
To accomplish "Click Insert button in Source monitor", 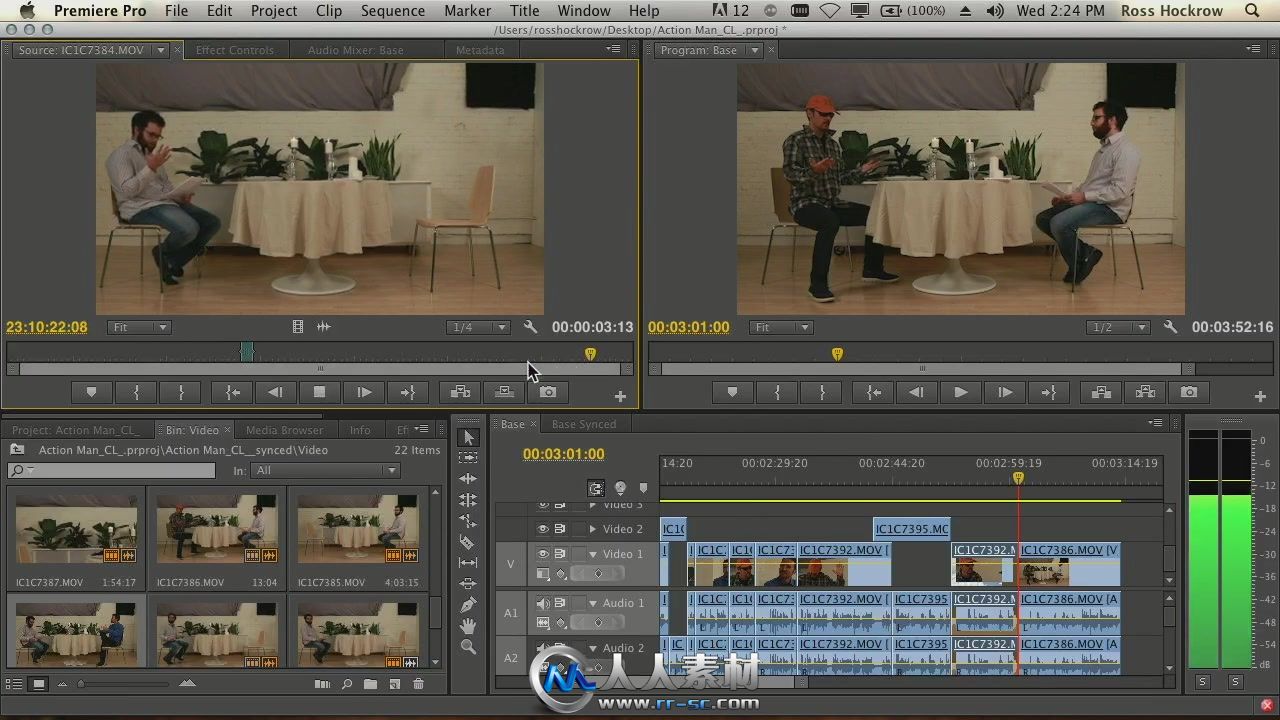I will coord(461,393).
